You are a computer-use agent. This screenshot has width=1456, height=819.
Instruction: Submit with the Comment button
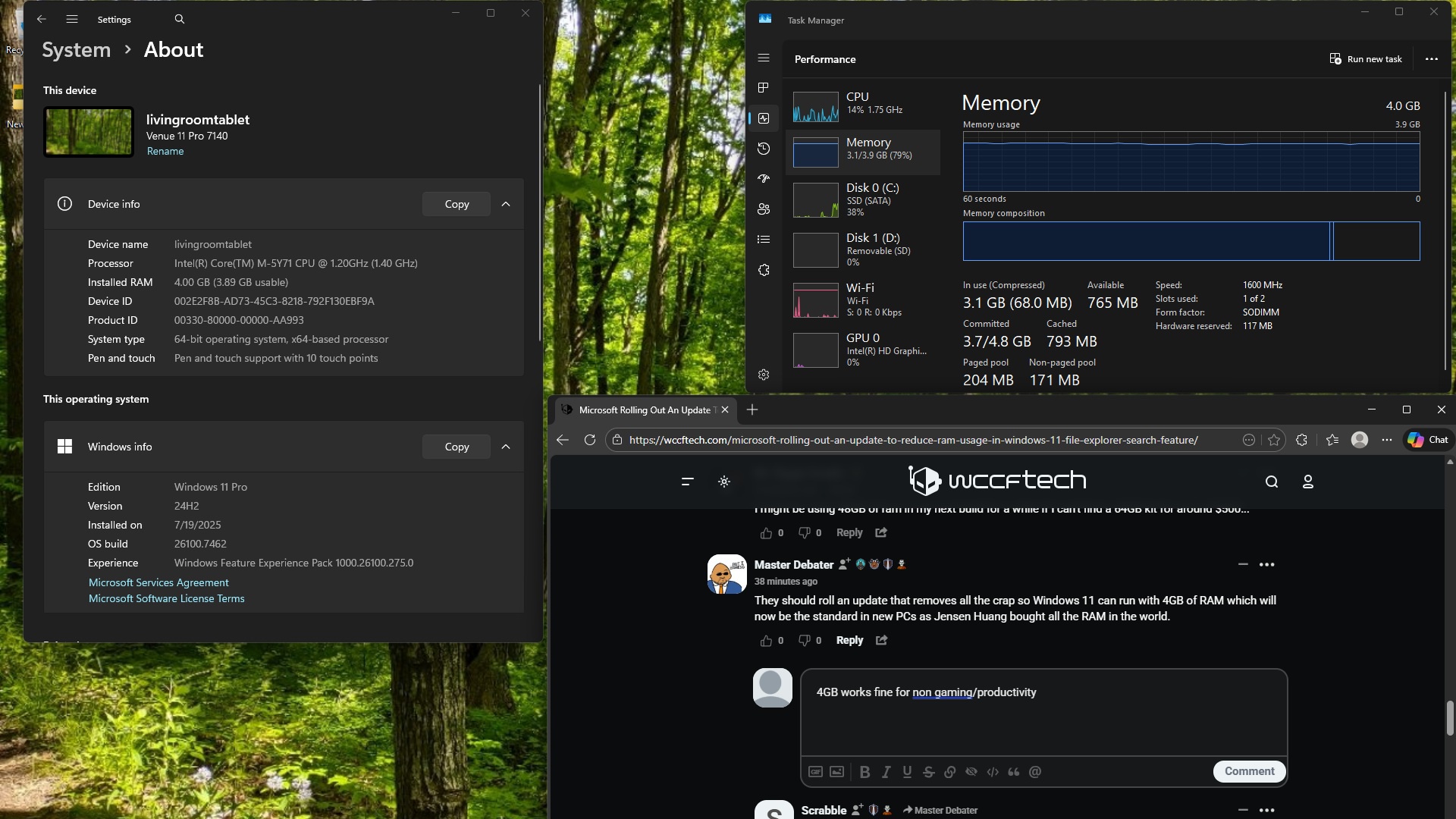[1249, 771]
